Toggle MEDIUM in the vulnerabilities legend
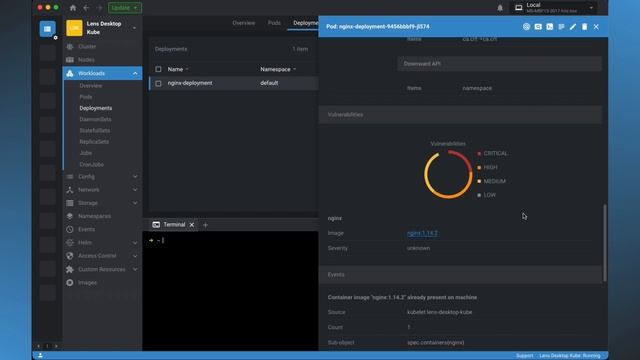The height and width of the screenshot is (360, 640). point(492,181)
